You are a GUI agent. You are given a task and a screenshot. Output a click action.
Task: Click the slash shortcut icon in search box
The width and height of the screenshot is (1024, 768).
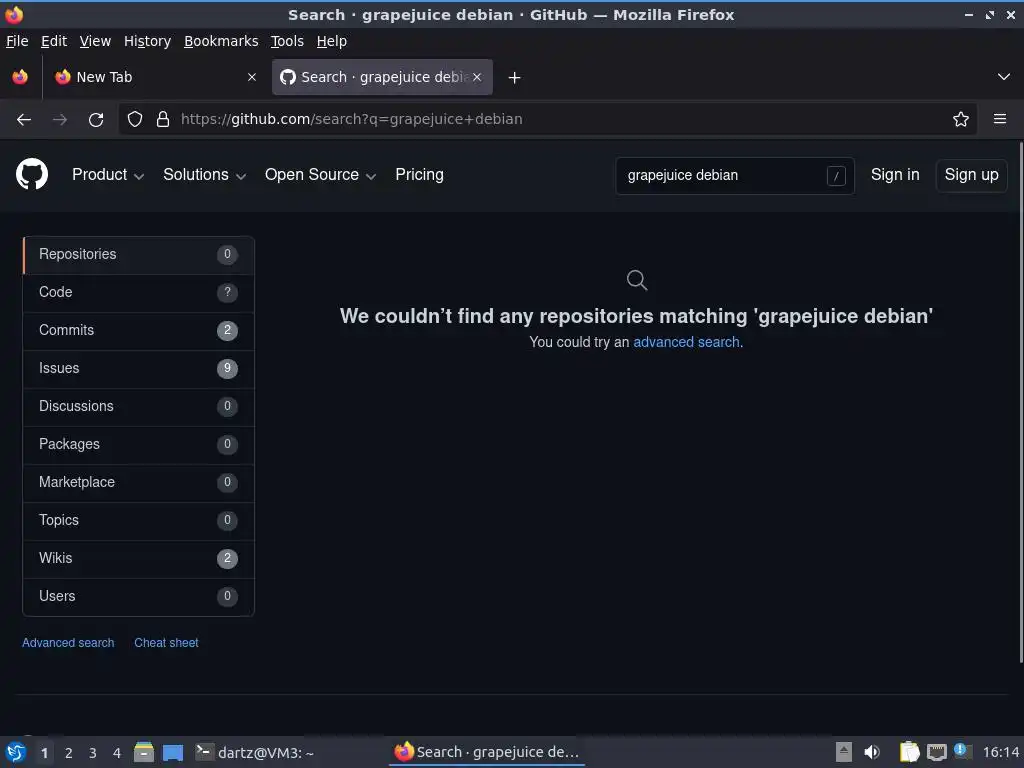(836, 176)
